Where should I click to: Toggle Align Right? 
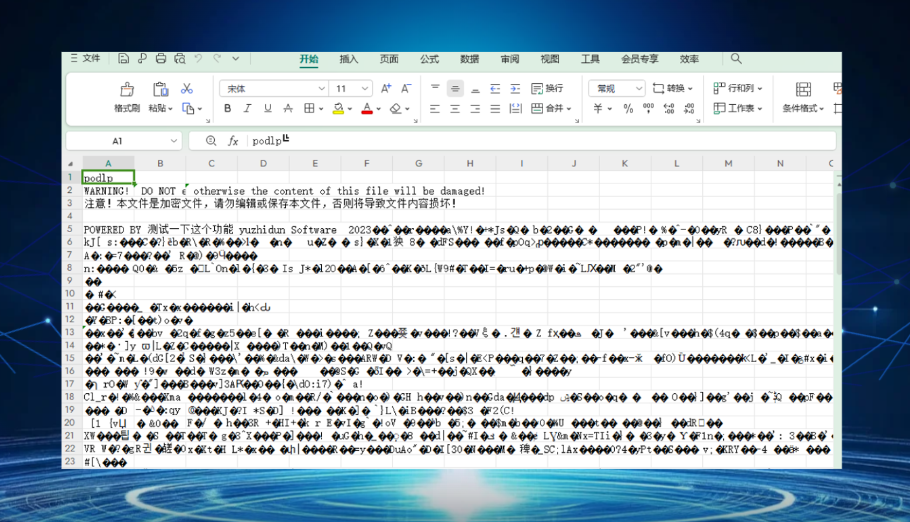475,109
